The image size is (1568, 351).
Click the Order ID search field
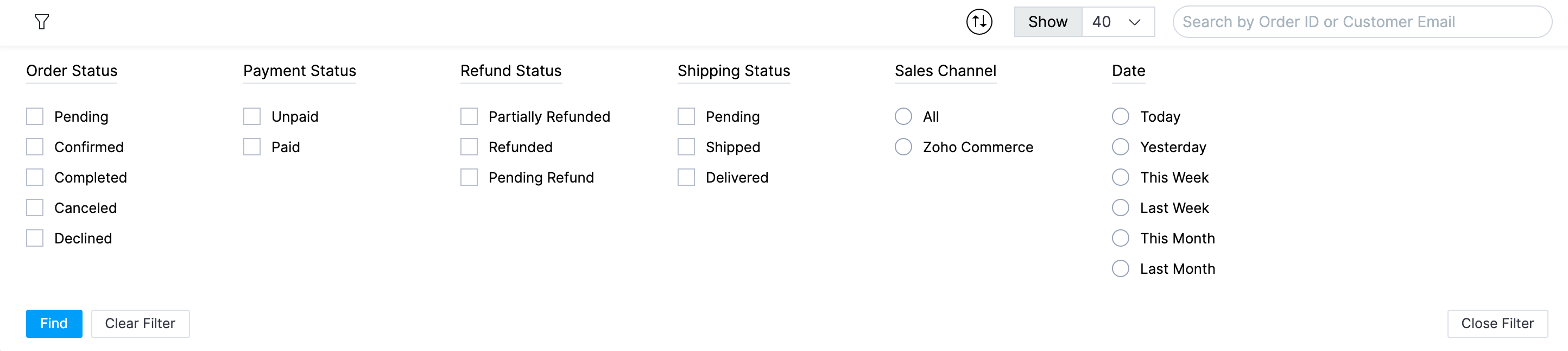click(1361, 22)
